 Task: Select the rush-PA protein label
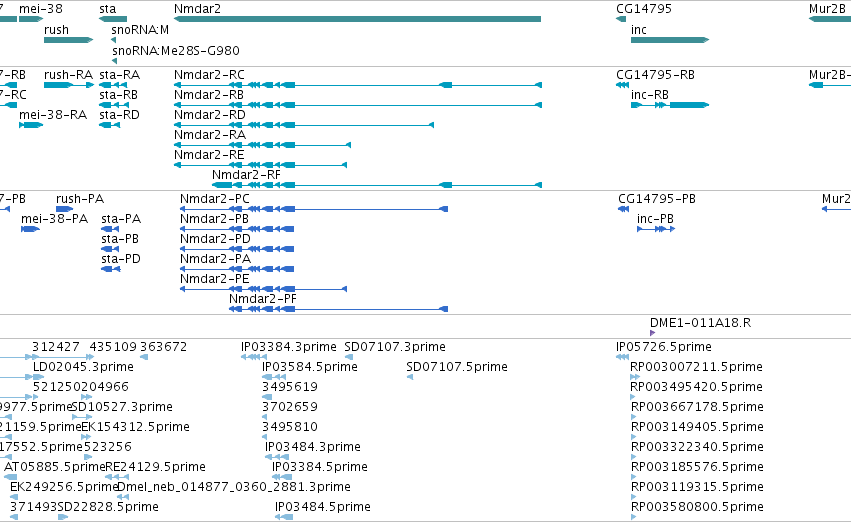(80, 199)
